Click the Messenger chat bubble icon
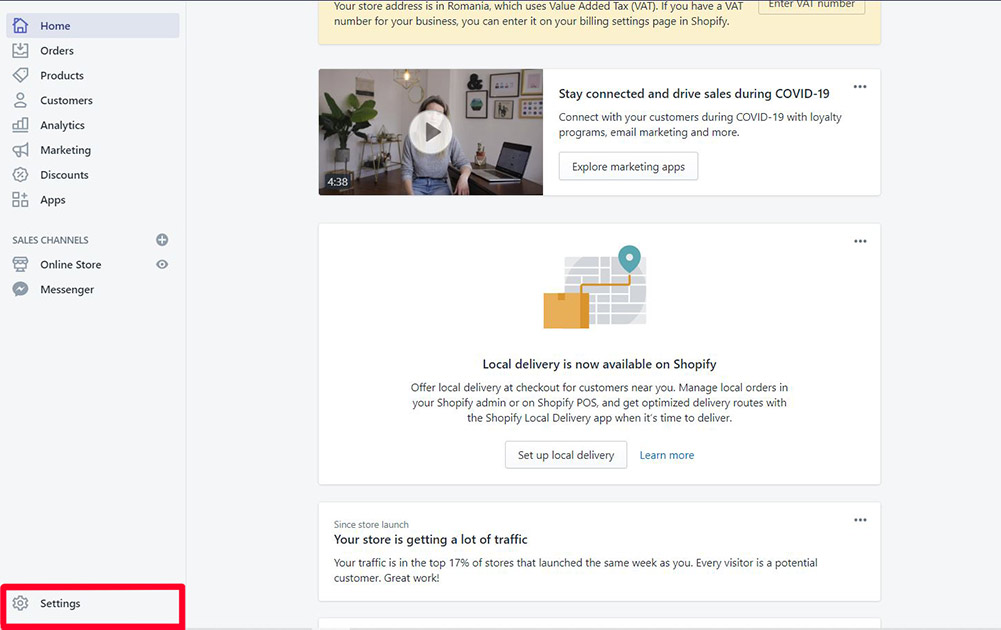 [20, 289]
